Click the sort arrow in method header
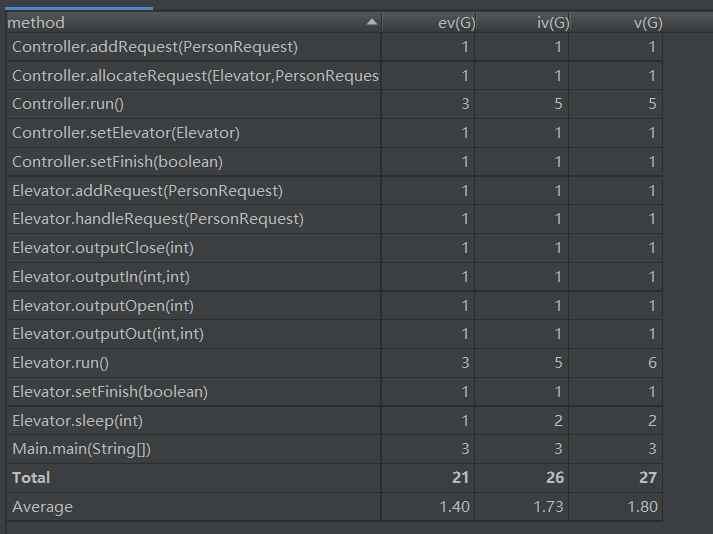 point(372,22)
